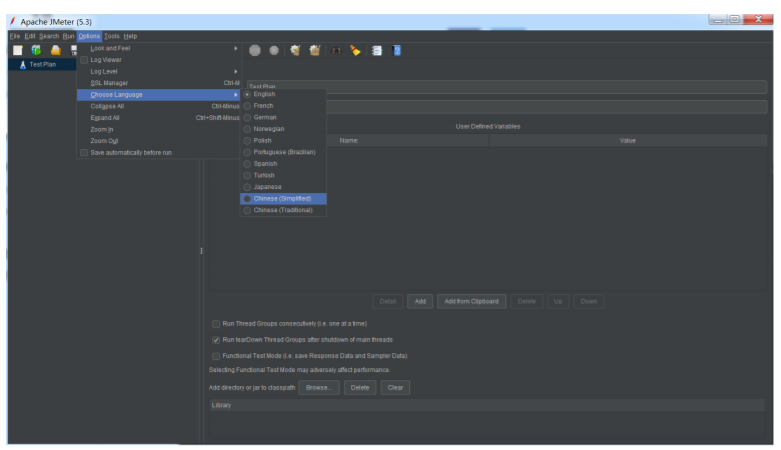This screenshot has height=450, width=781.
Task: Click the Stop test octagon icon
Action: point(255,50)
